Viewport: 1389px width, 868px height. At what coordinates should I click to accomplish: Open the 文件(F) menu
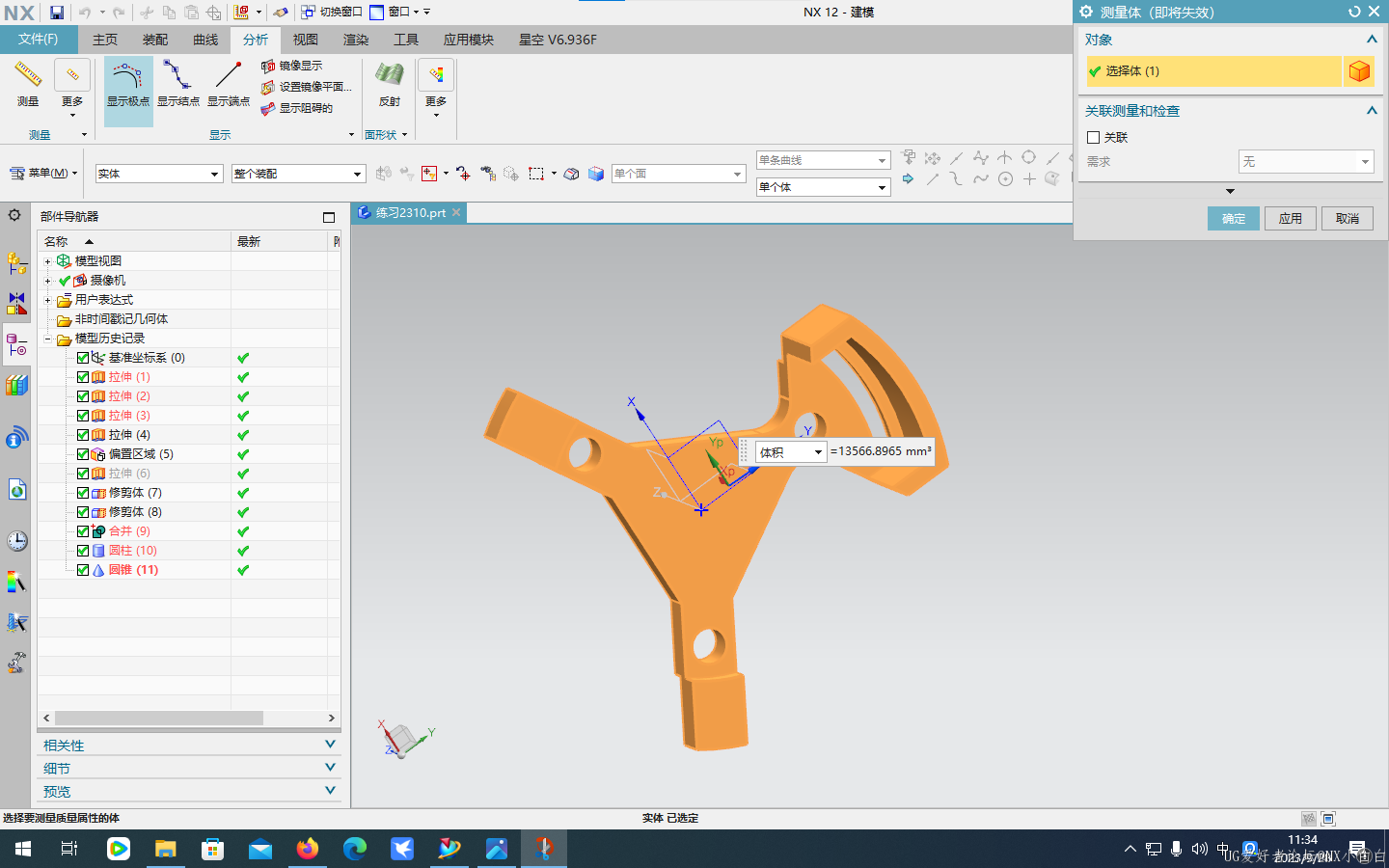click(38, 40)
